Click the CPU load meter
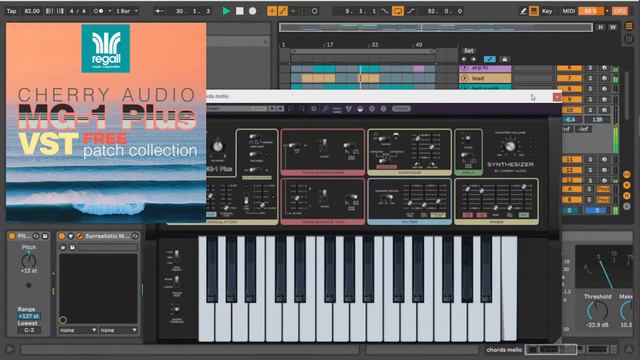 pos(591,11)
